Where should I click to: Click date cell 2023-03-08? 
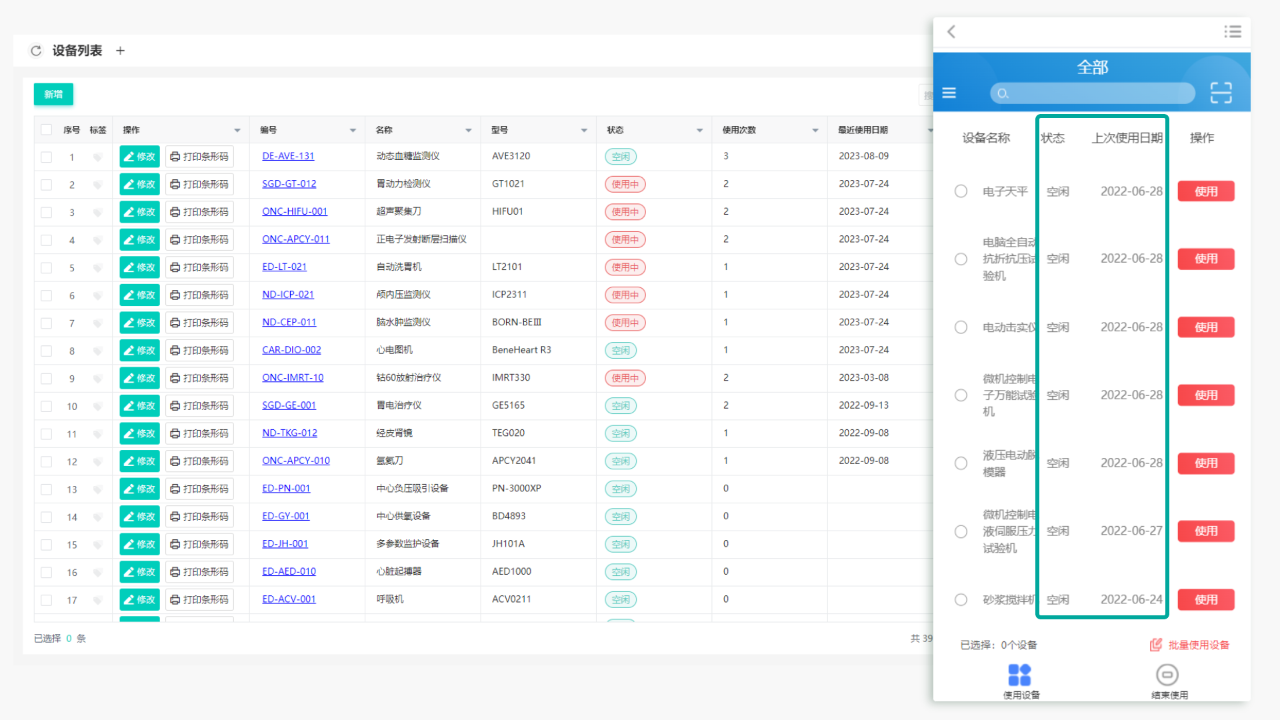(863, 378)
